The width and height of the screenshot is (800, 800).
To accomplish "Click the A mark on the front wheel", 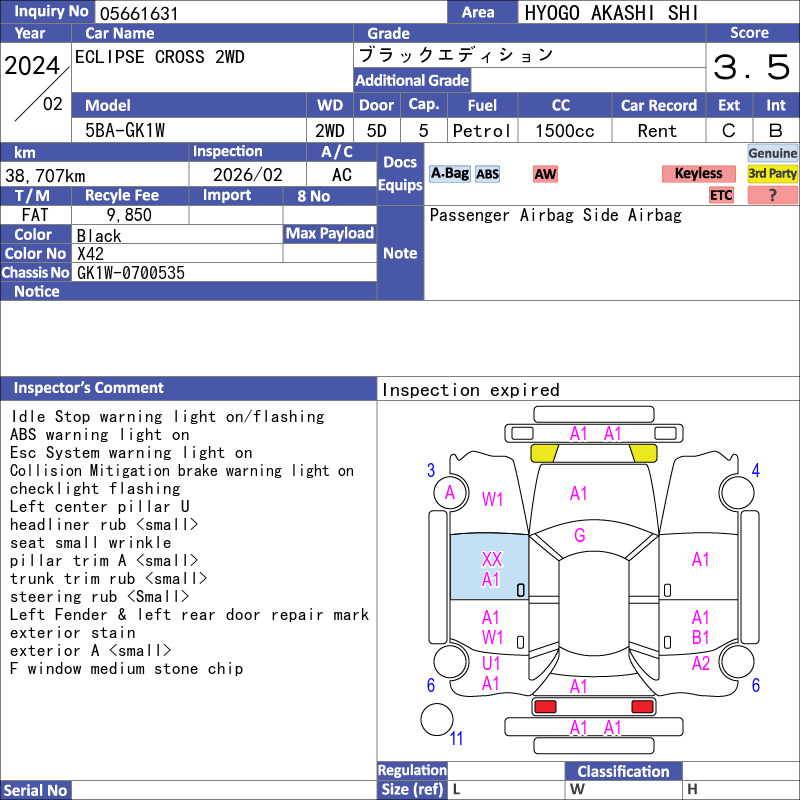I will tap(449, 493).
